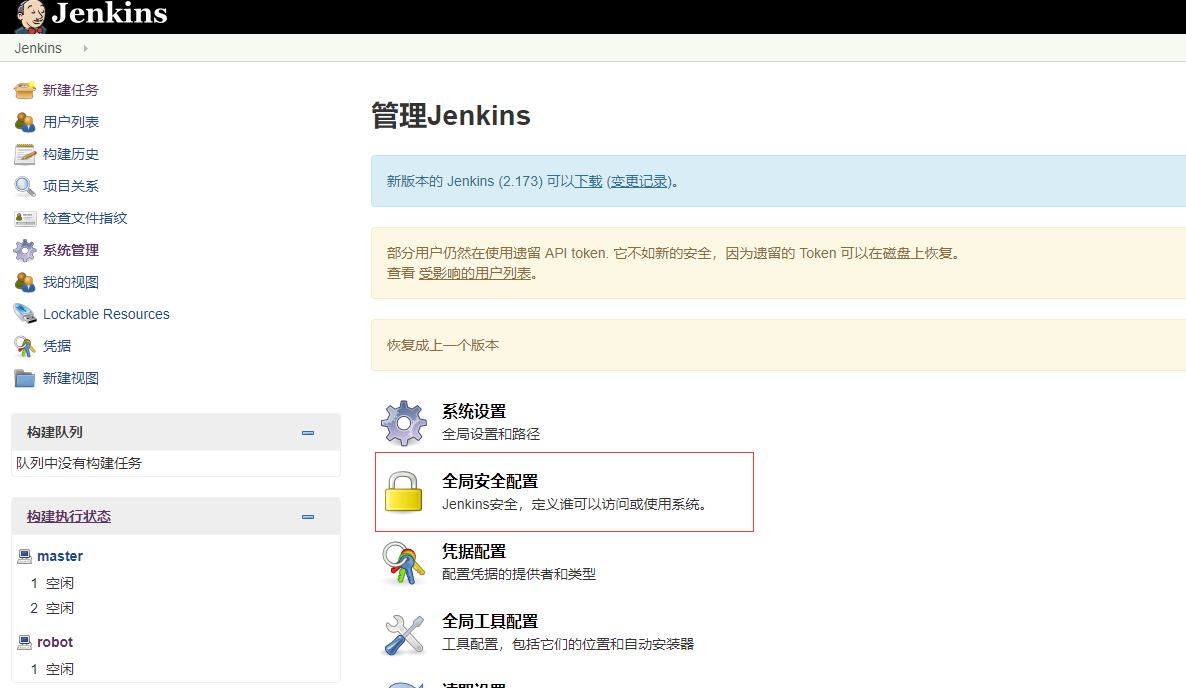Open 全局工具配置 title
This screenshot has width=1186, height=688.
tap(490, 621)
